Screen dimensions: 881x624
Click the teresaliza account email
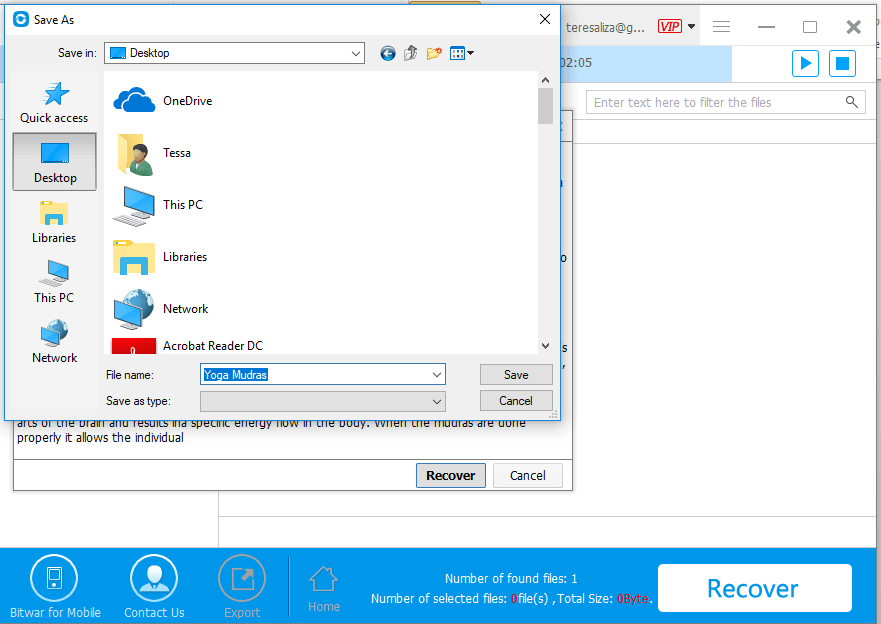point(605,28)
